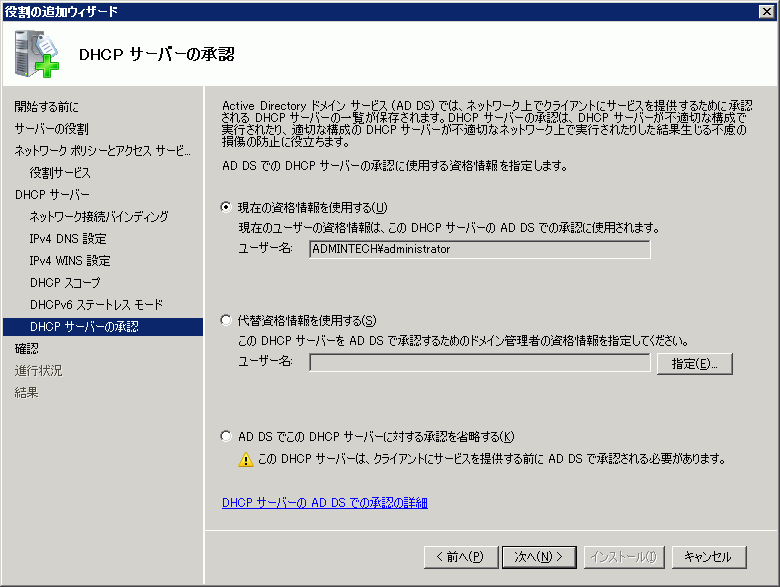Select highlighted DHCP サーバーの承認 step
The image size is (780, 587).
tap(103, 327)
